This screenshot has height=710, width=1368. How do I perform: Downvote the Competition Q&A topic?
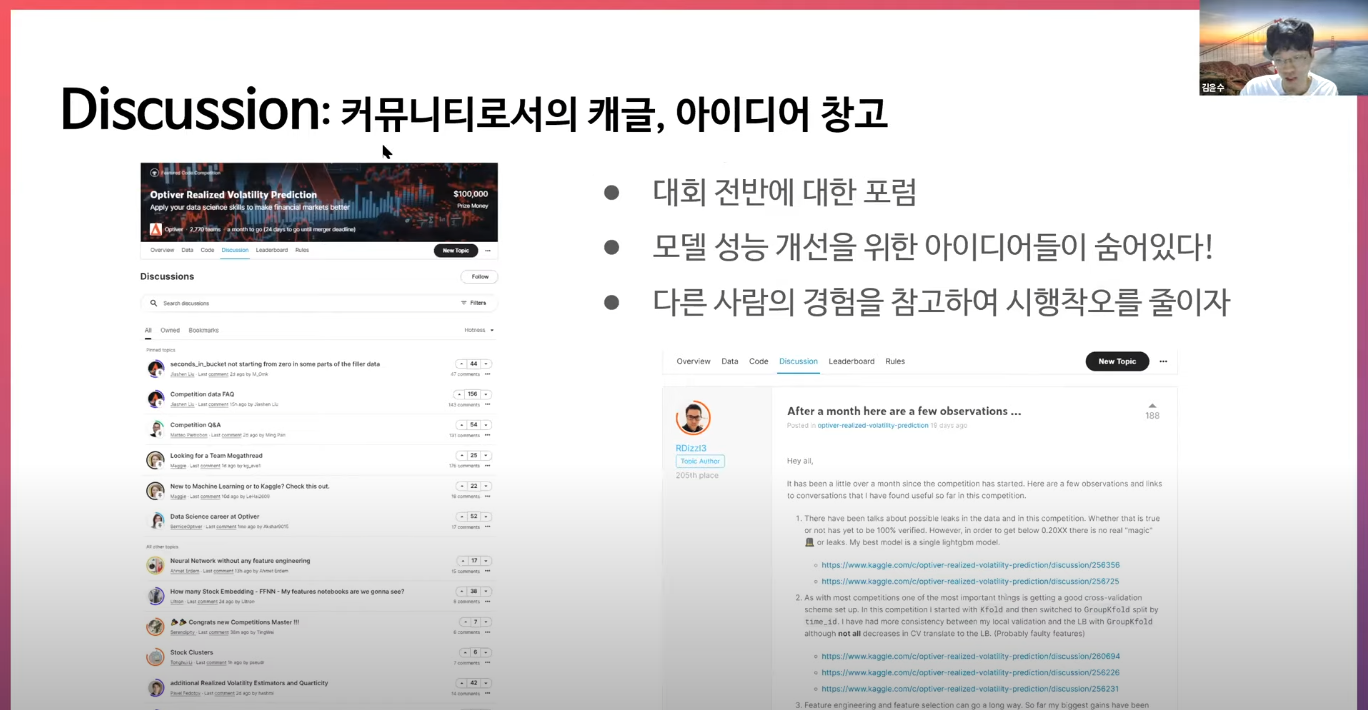pyautogui.click(x=486, y=425)
